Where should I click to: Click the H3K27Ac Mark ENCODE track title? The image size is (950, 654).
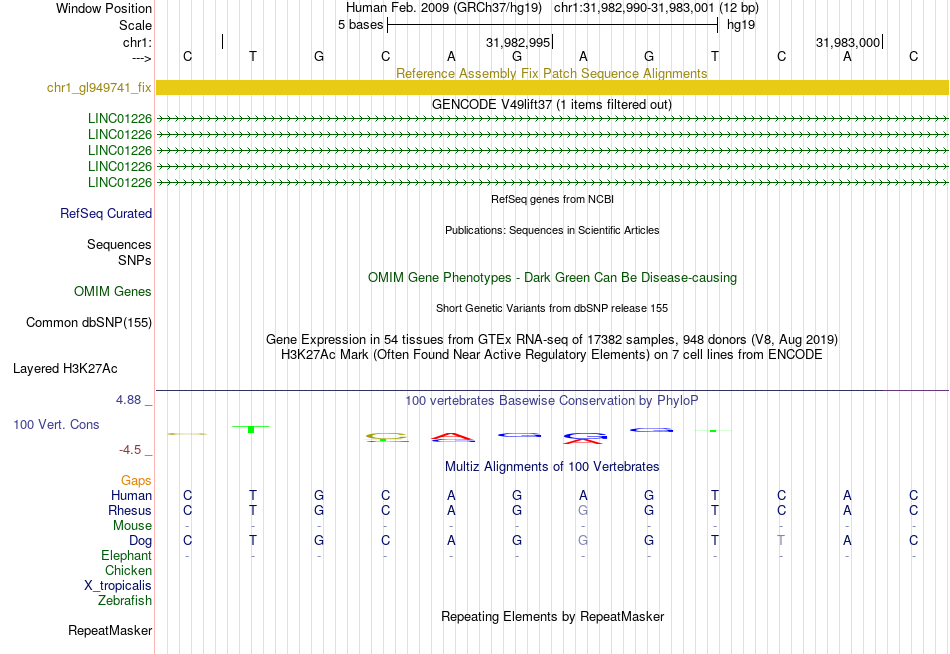pyautogui.click(x=552, y=355)
